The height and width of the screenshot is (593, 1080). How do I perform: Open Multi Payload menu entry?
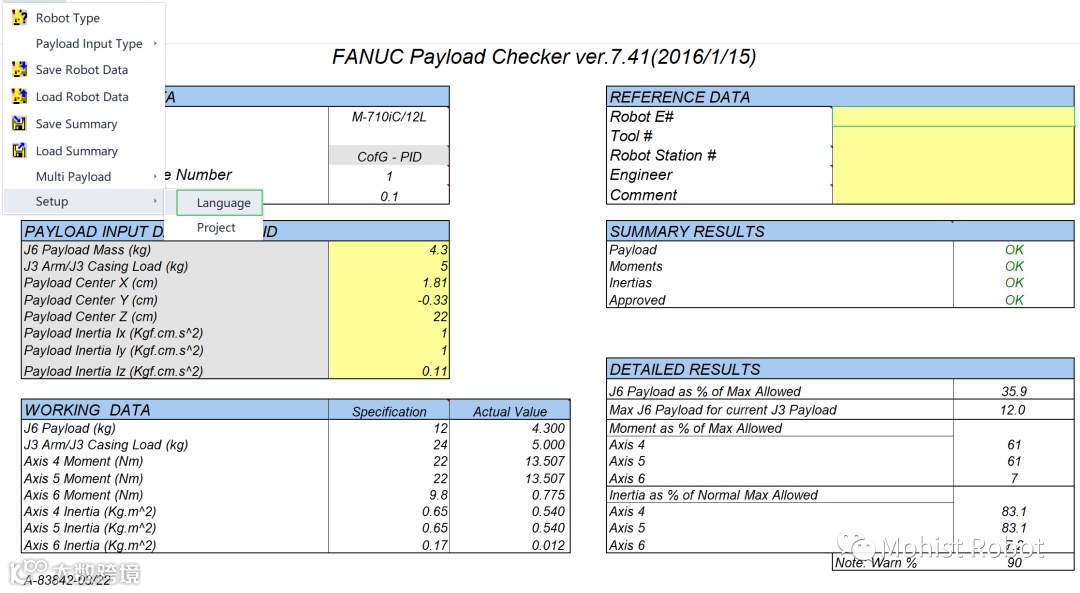pyautogui.click(x=73, y=176)
